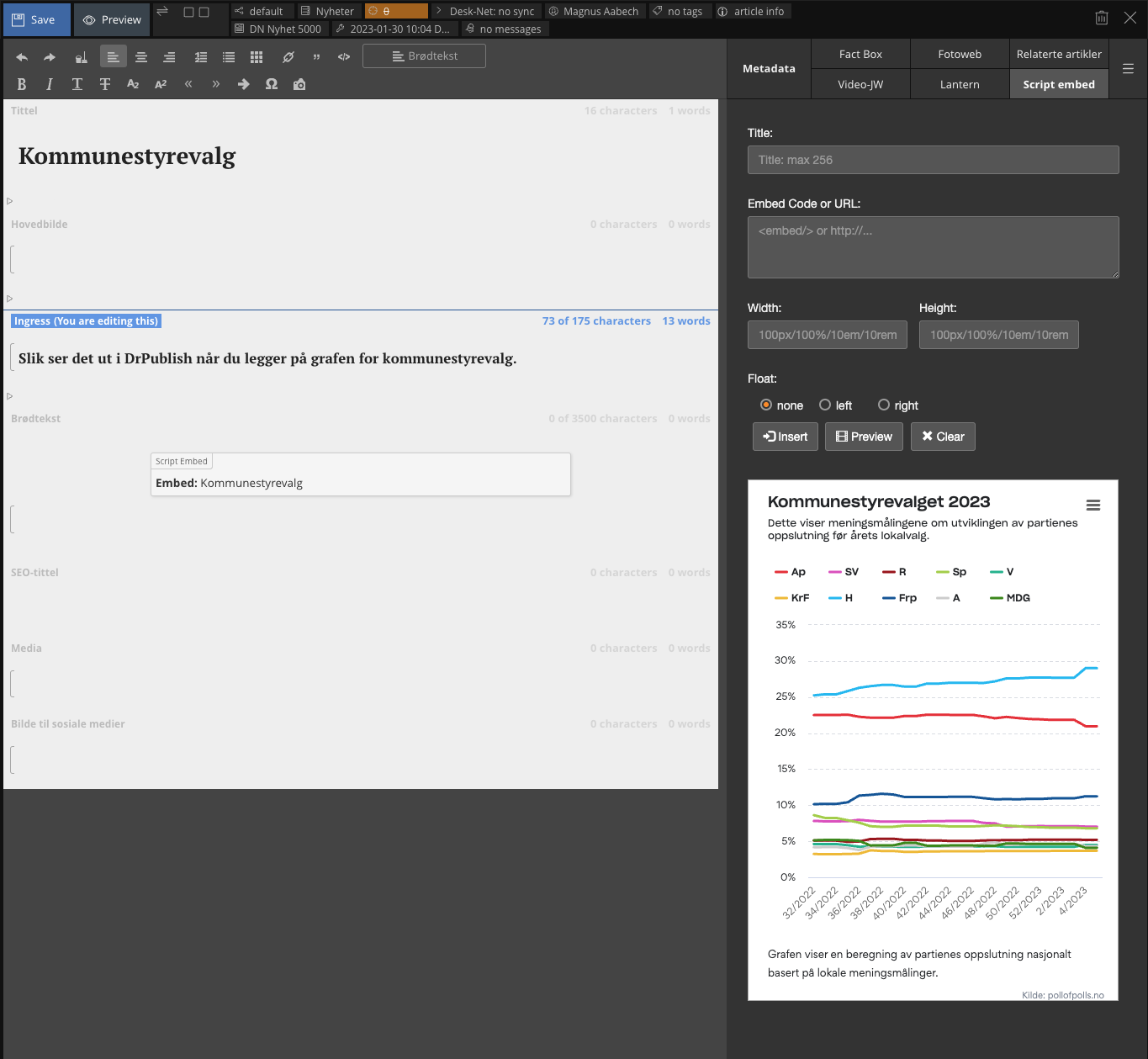Apply superscript formatting
Screen dimensions: 1148x1059
point(161,84)
